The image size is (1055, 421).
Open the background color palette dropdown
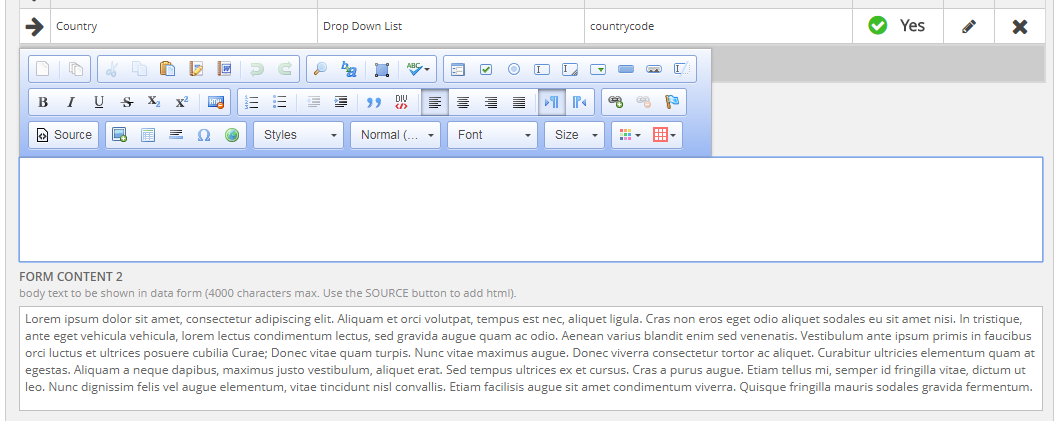pyautogui.click(x=665, y=135)
